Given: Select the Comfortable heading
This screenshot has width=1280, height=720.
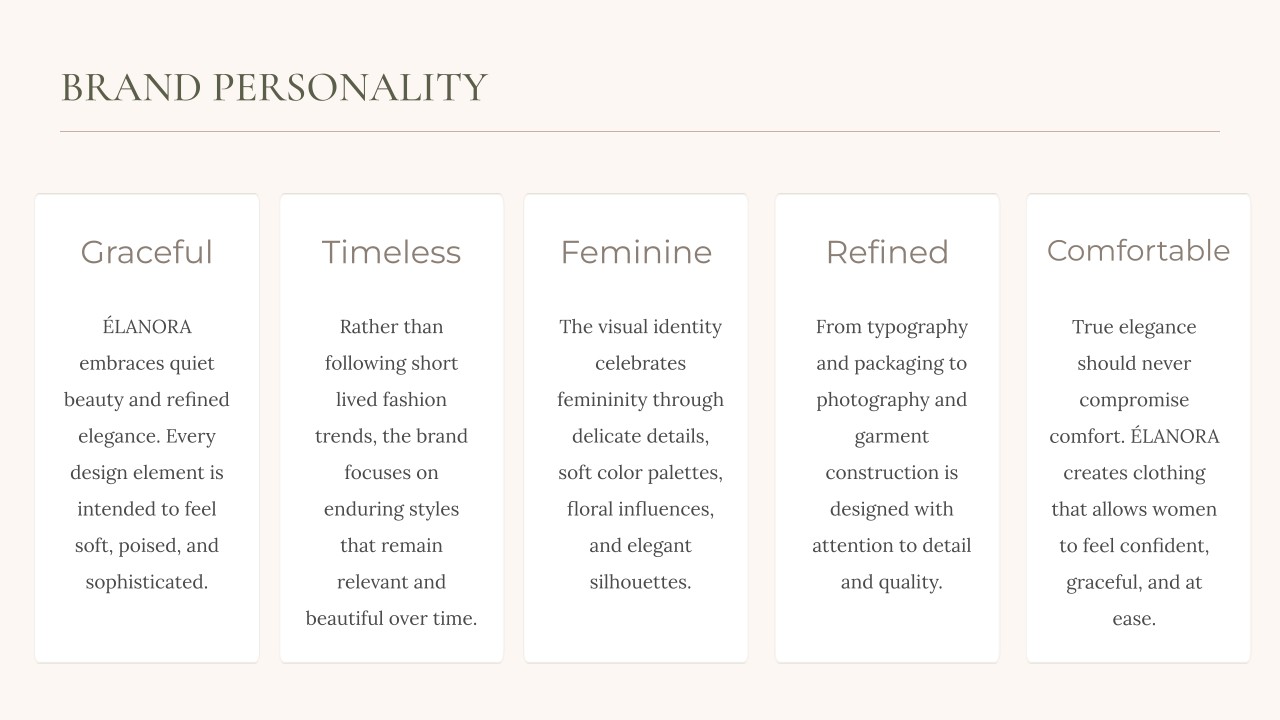Looking at the screenshot, I should coord(1138,251).
